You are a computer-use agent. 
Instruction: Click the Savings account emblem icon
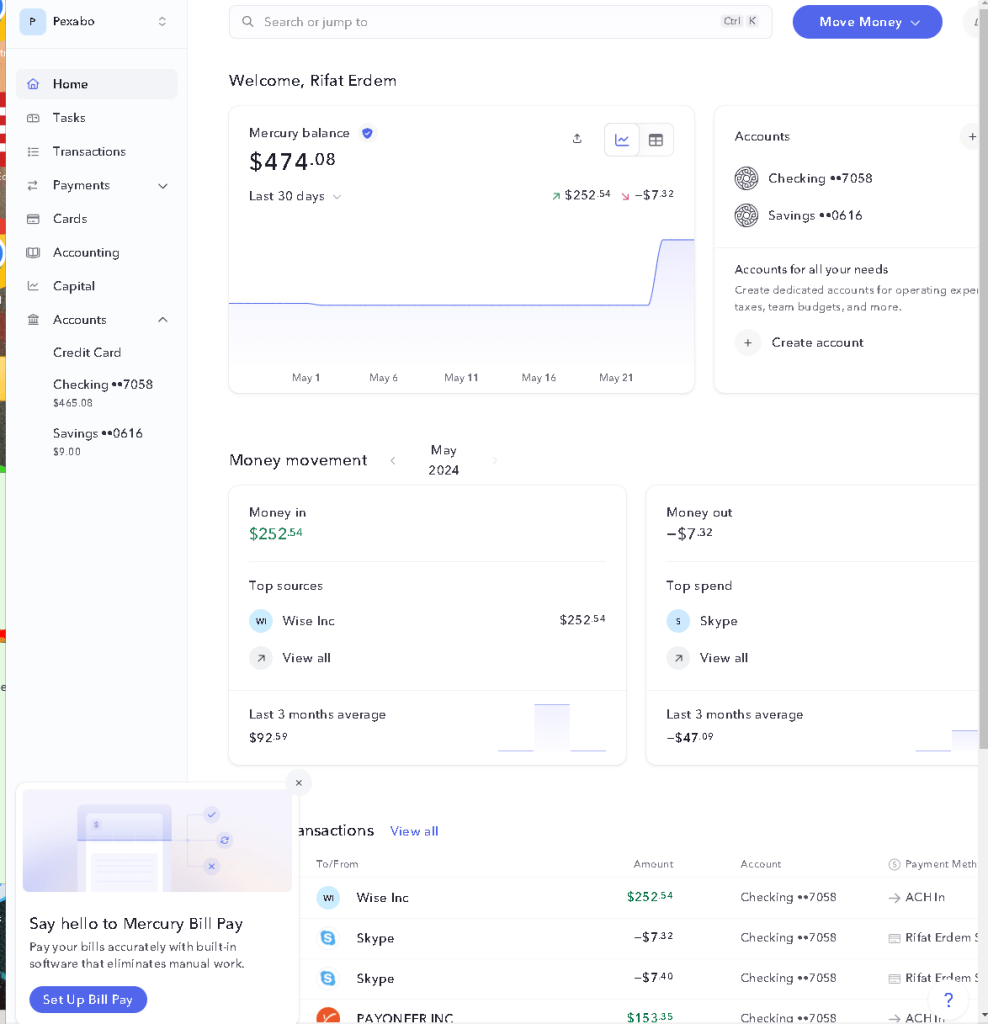[746, 216]
